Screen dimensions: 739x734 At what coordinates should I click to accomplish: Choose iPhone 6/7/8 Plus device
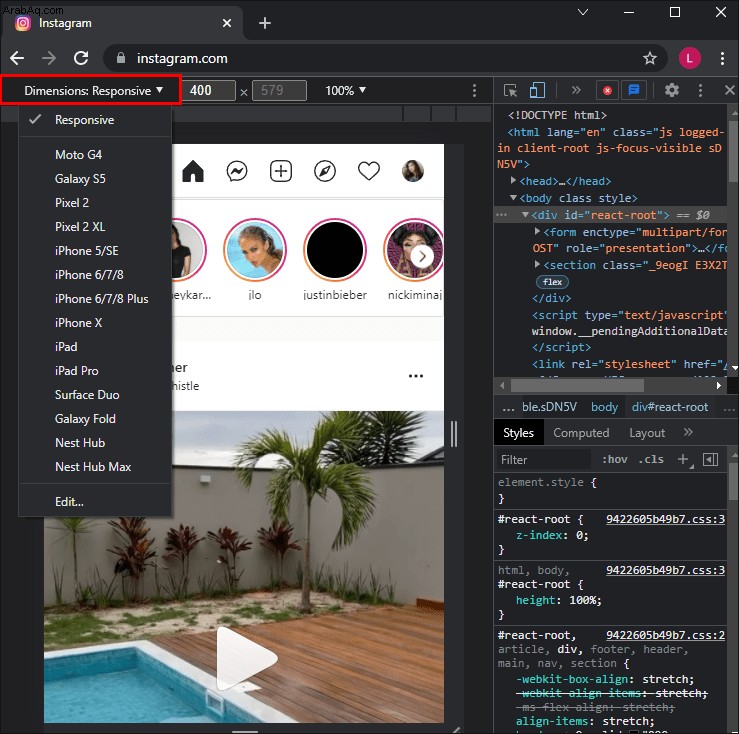(x=94, y=299)
